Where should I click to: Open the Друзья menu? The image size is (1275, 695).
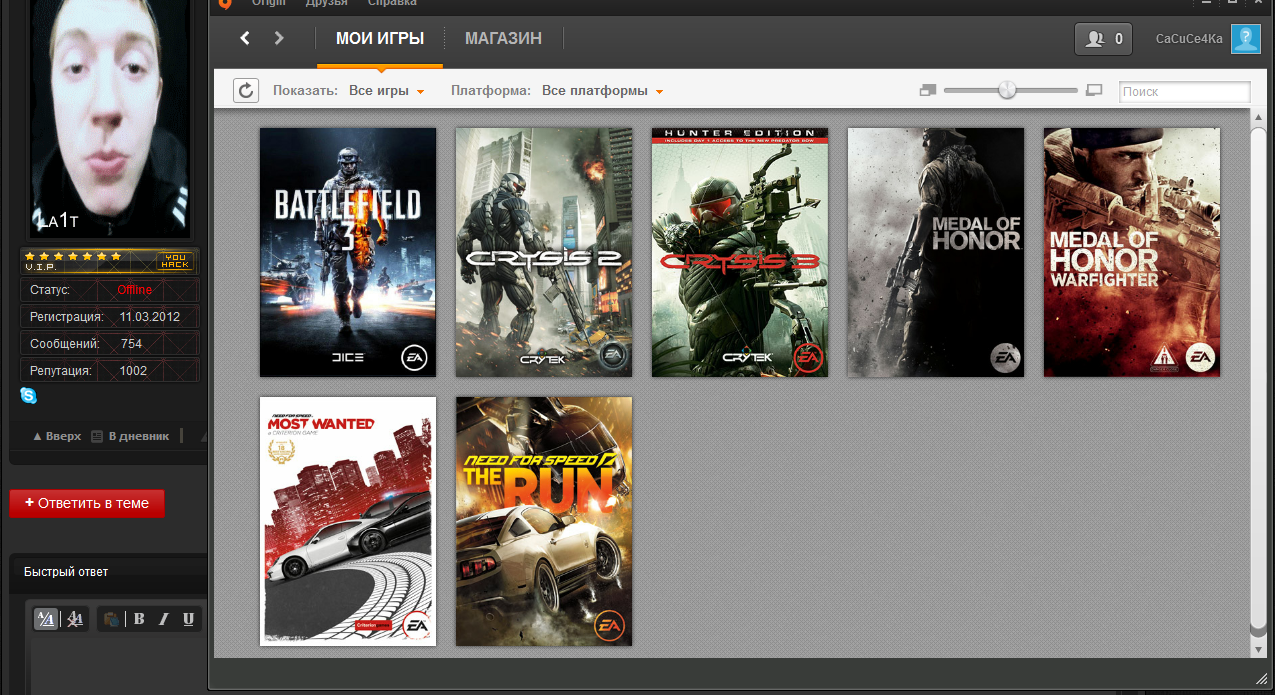coord(327,3)
